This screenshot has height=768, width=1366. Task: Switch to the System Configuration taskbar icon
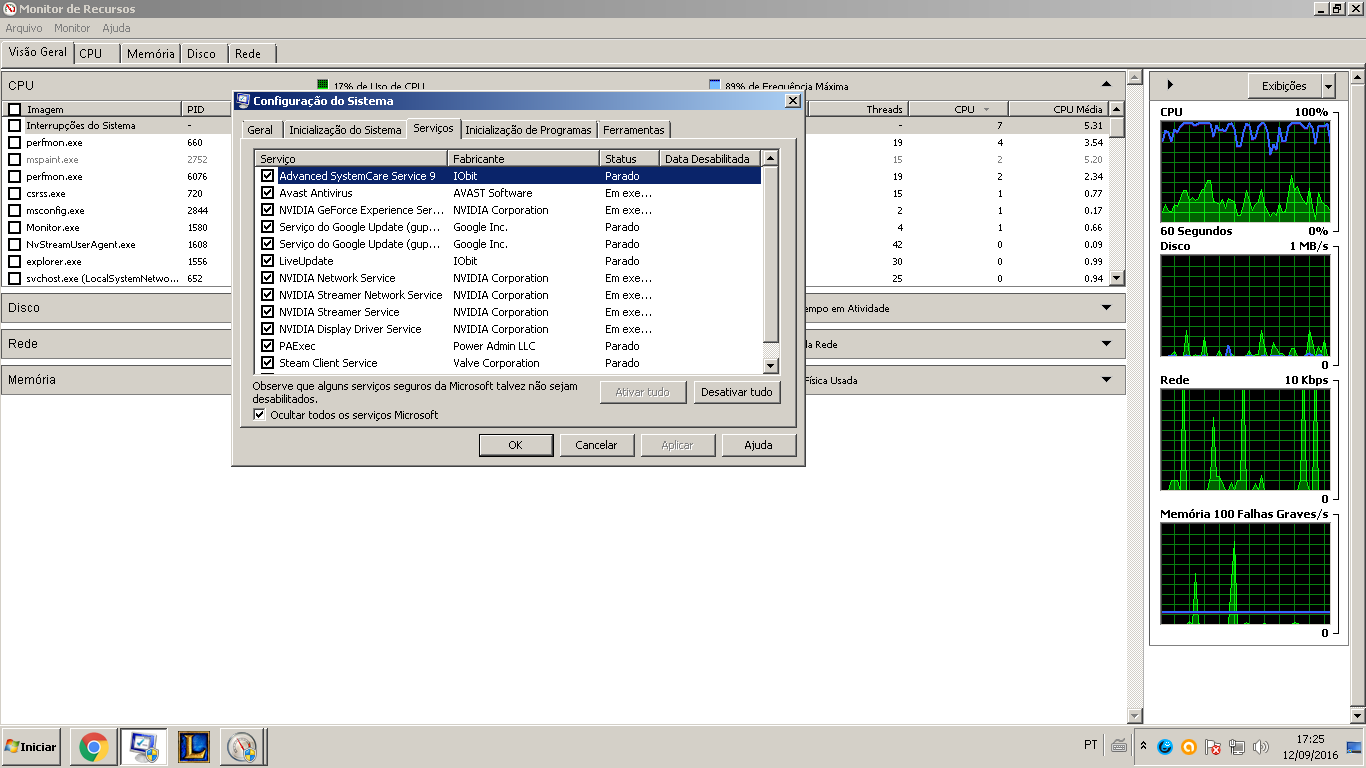click(x=143, y=747)
